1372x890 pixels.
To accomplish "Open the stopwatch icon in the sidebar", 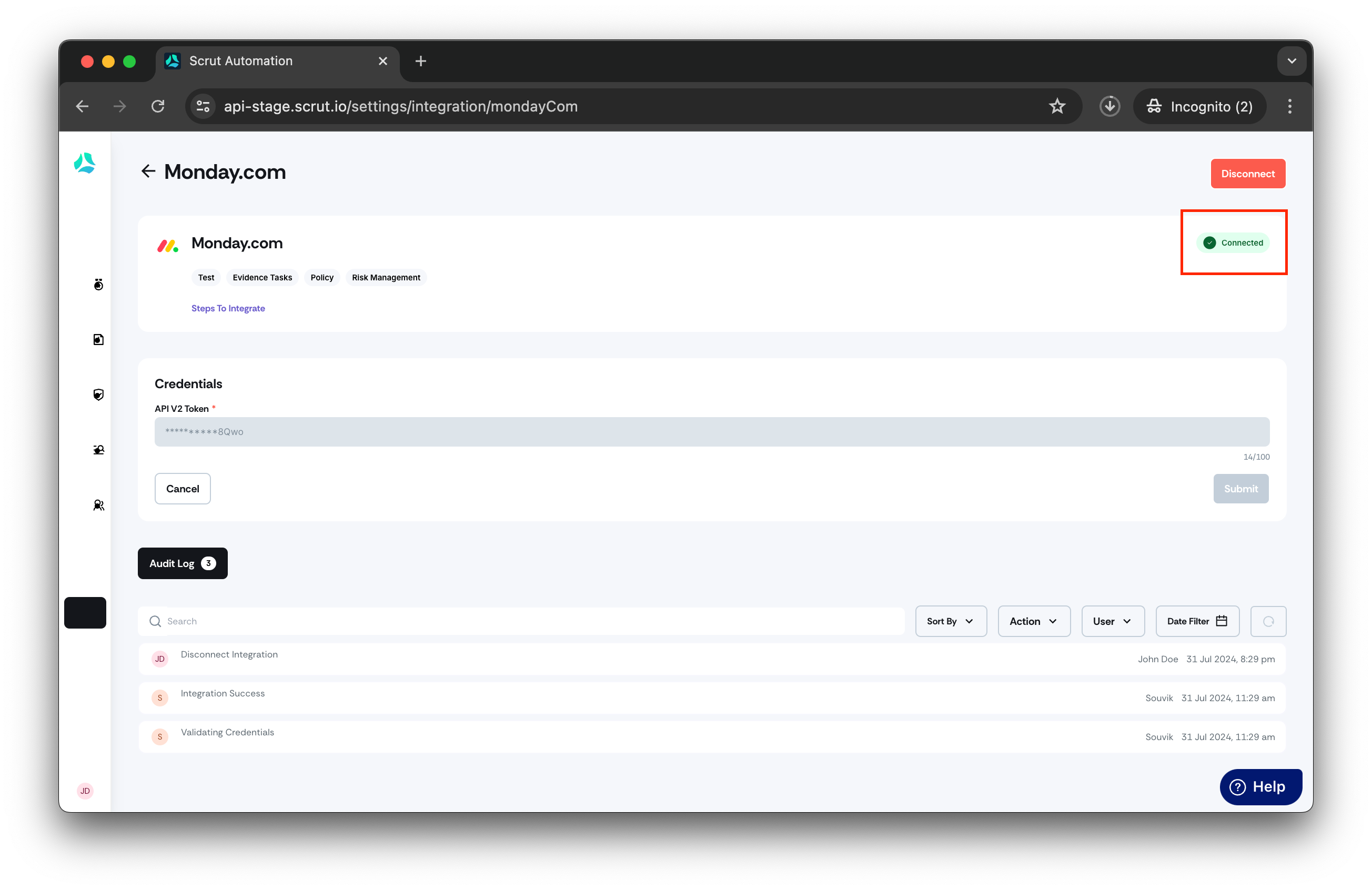I will 98,284.
